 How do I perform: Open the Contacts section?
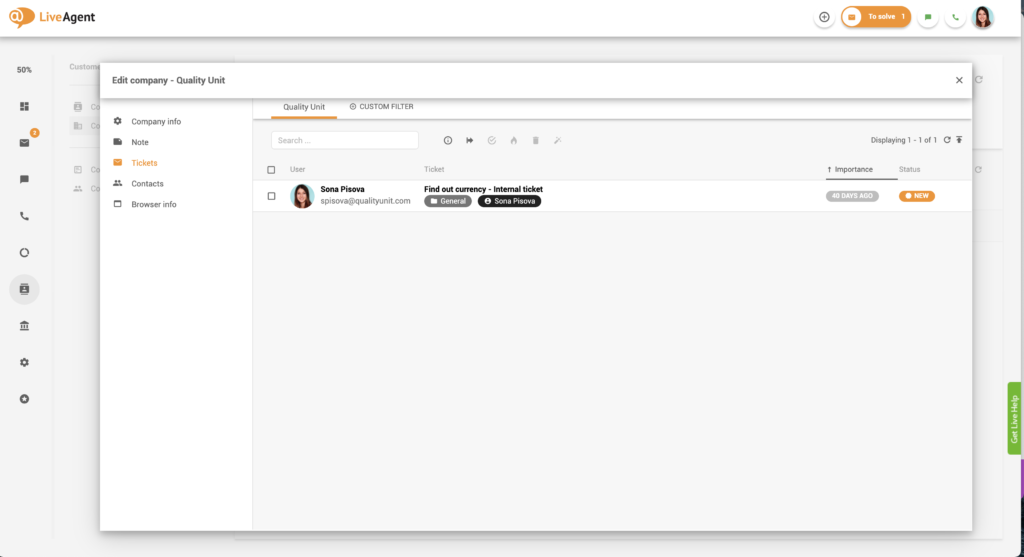[x=147, y=184]
